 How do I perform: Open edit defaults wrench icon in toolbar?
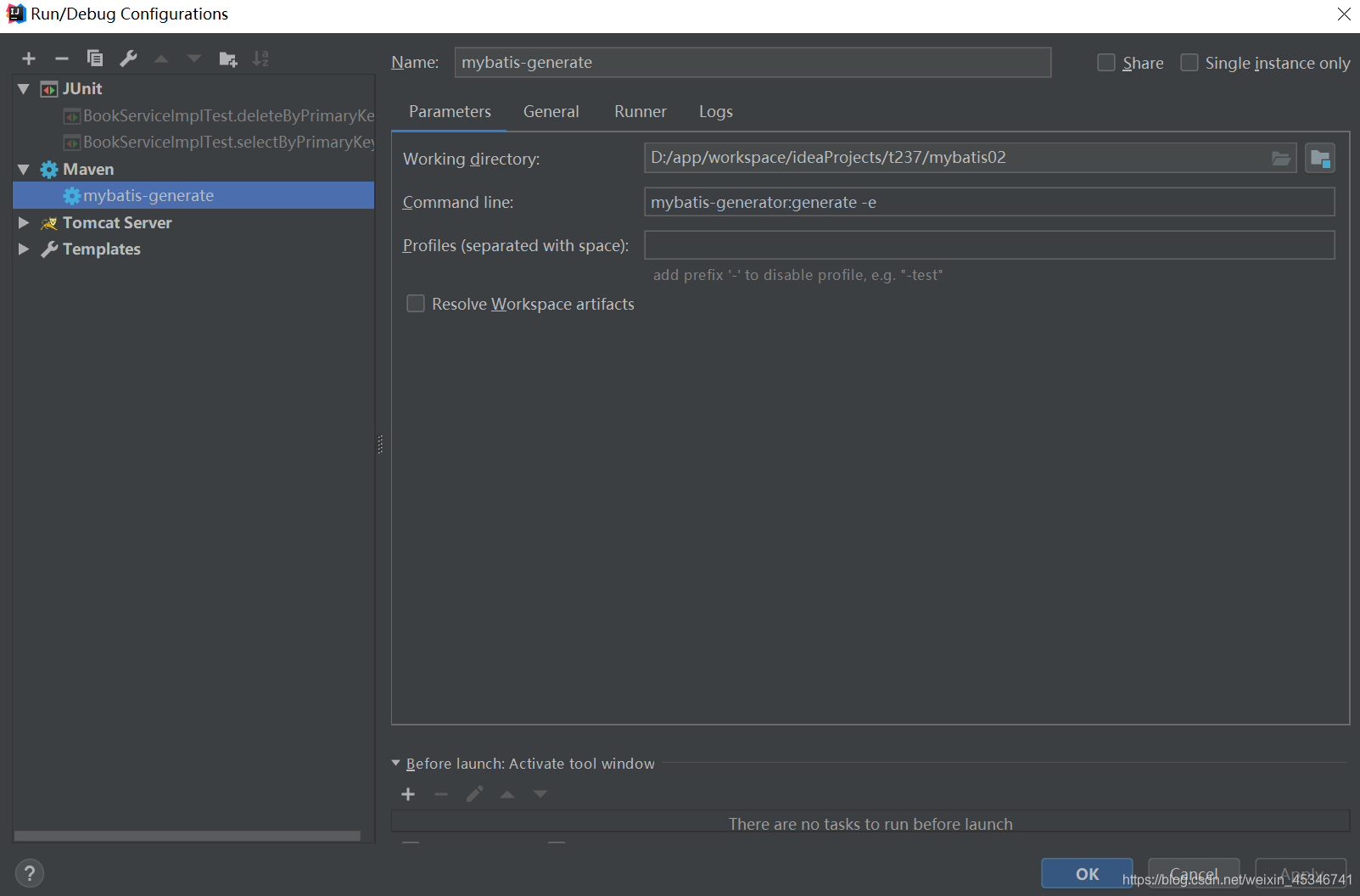click(x=128, y=59)
